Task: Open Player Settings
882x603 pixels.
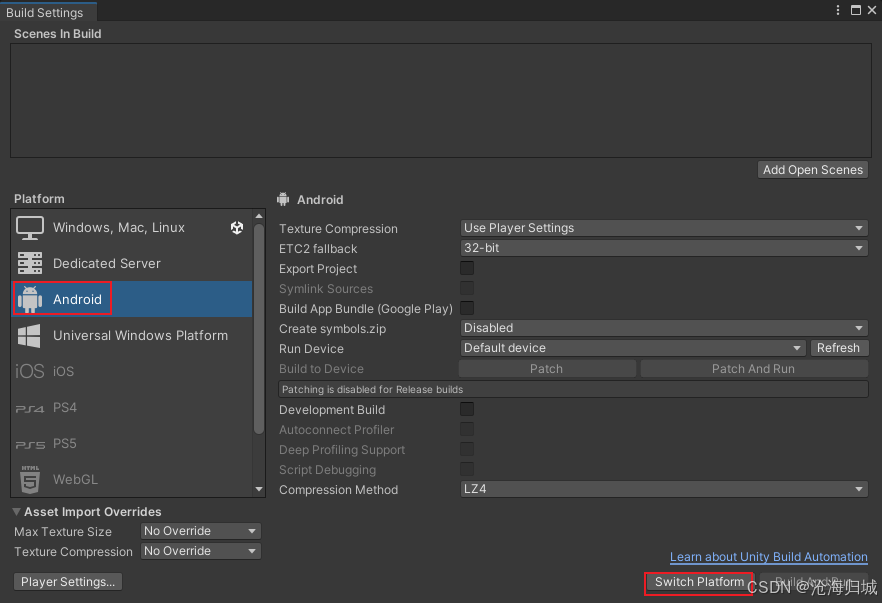Action: (x=68, y=582)
